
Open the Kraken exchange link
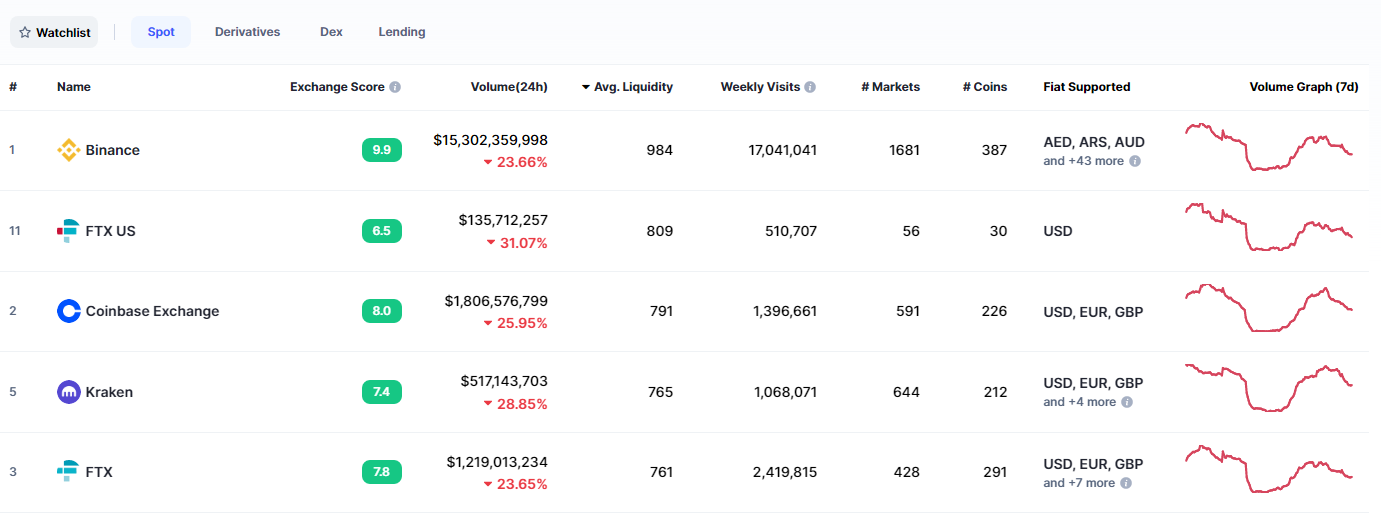109,392
